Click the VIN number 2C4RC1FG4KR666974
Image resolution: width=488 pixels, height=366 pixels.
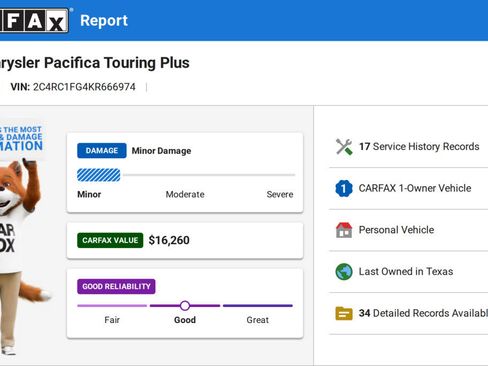(84, 87)
